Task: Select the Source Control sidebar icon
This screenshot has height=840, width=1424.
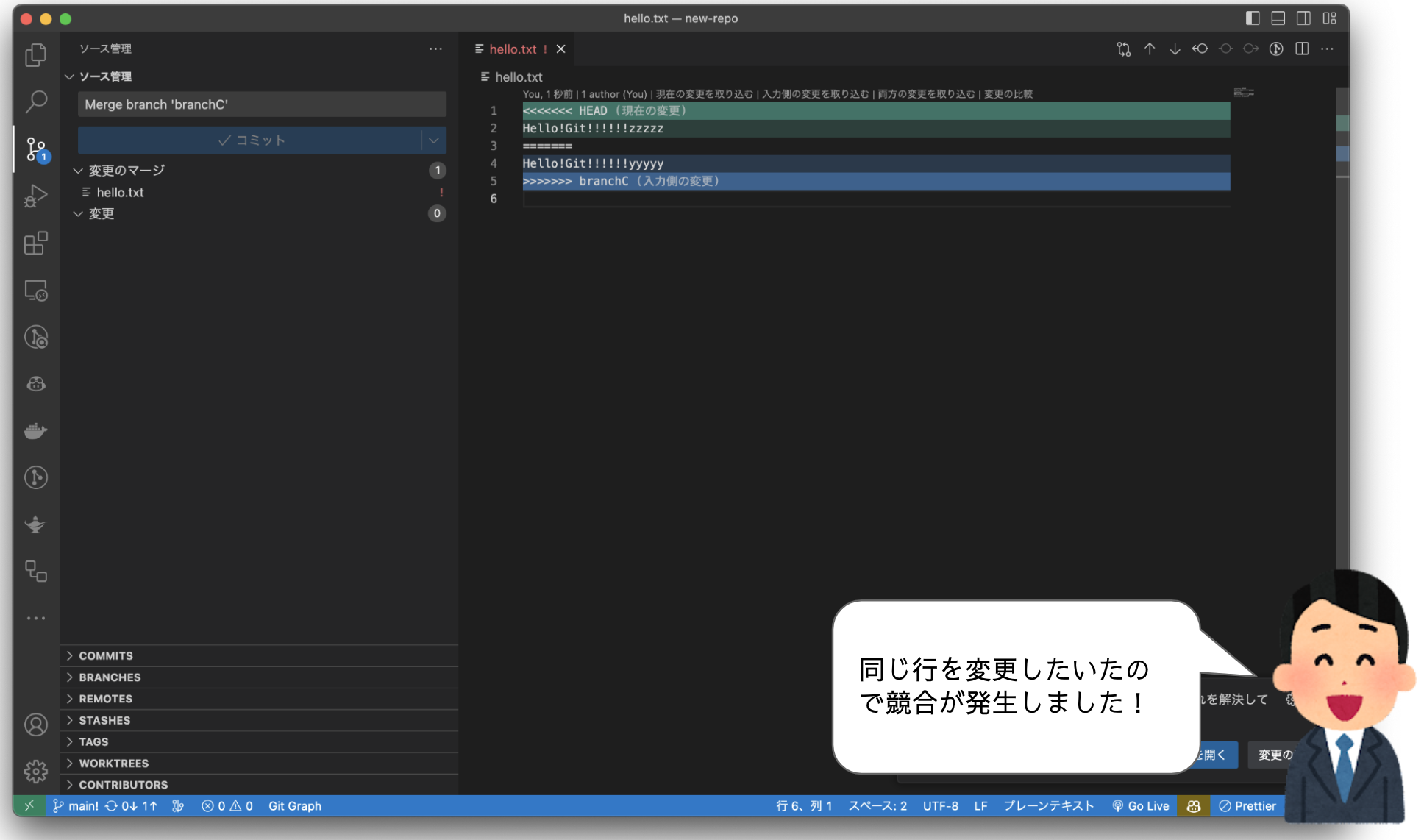Action: tap(35, 149)
